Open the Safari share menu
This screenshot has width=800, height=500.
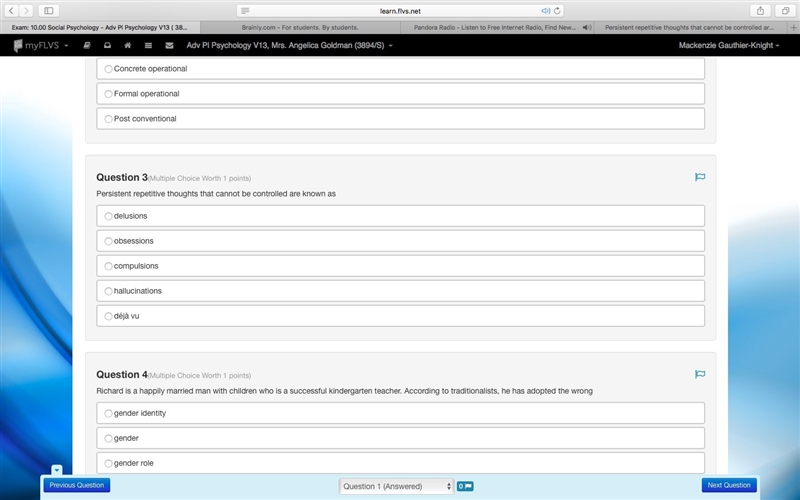[760, 11]
